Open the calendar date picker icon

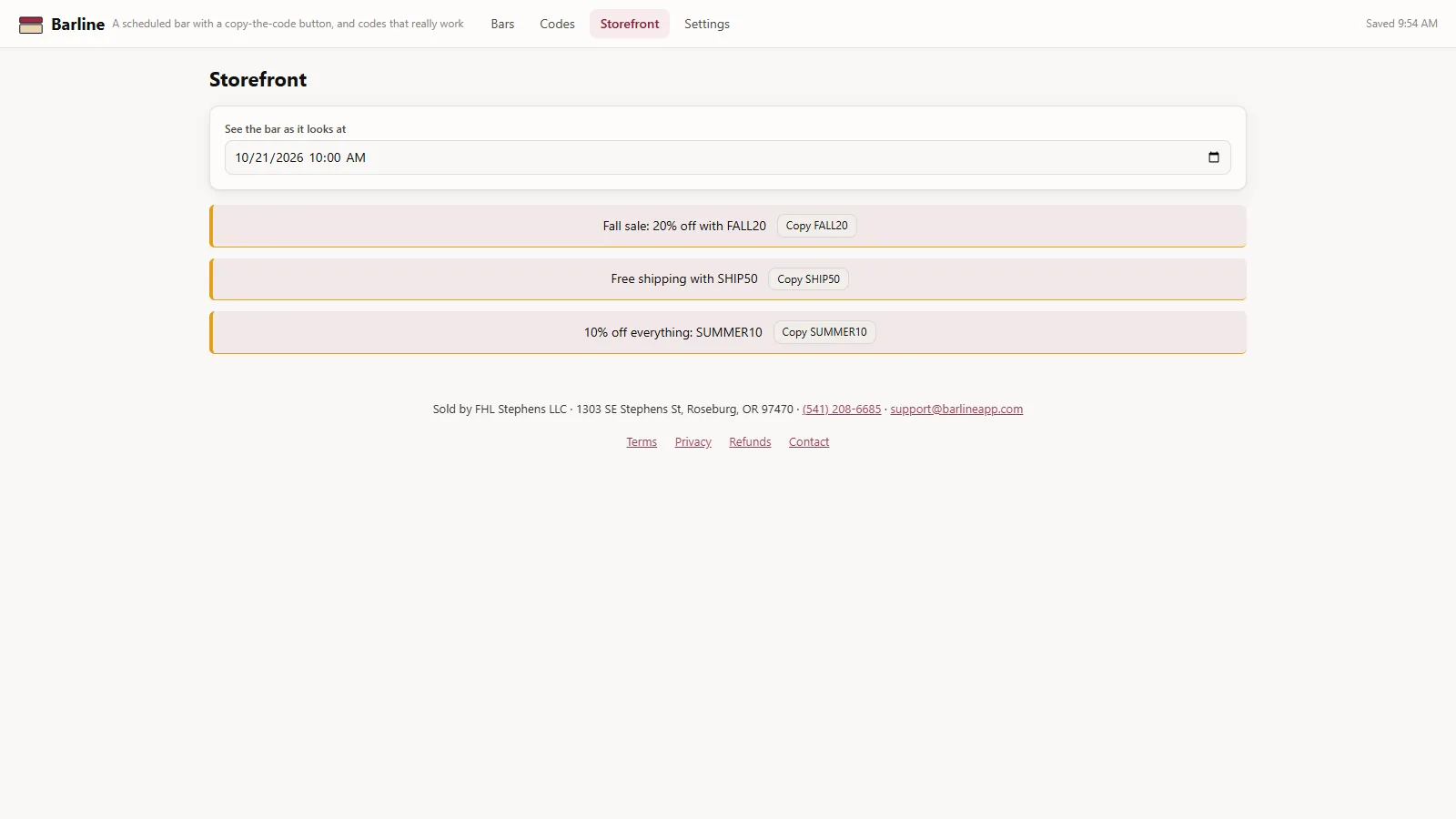tap(1213, 157)
